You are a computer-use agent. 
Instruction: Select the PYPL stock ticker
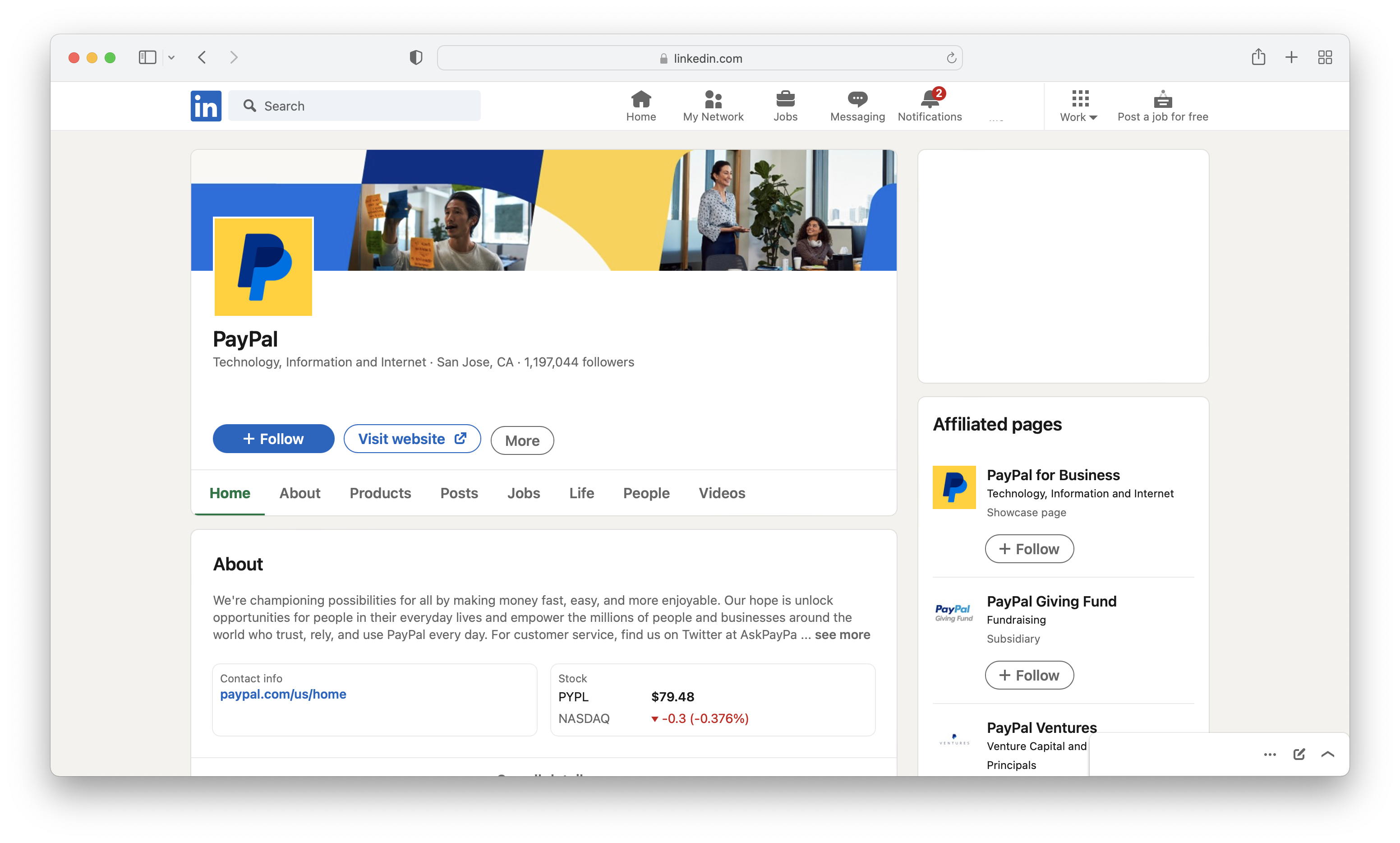point(573,696)
